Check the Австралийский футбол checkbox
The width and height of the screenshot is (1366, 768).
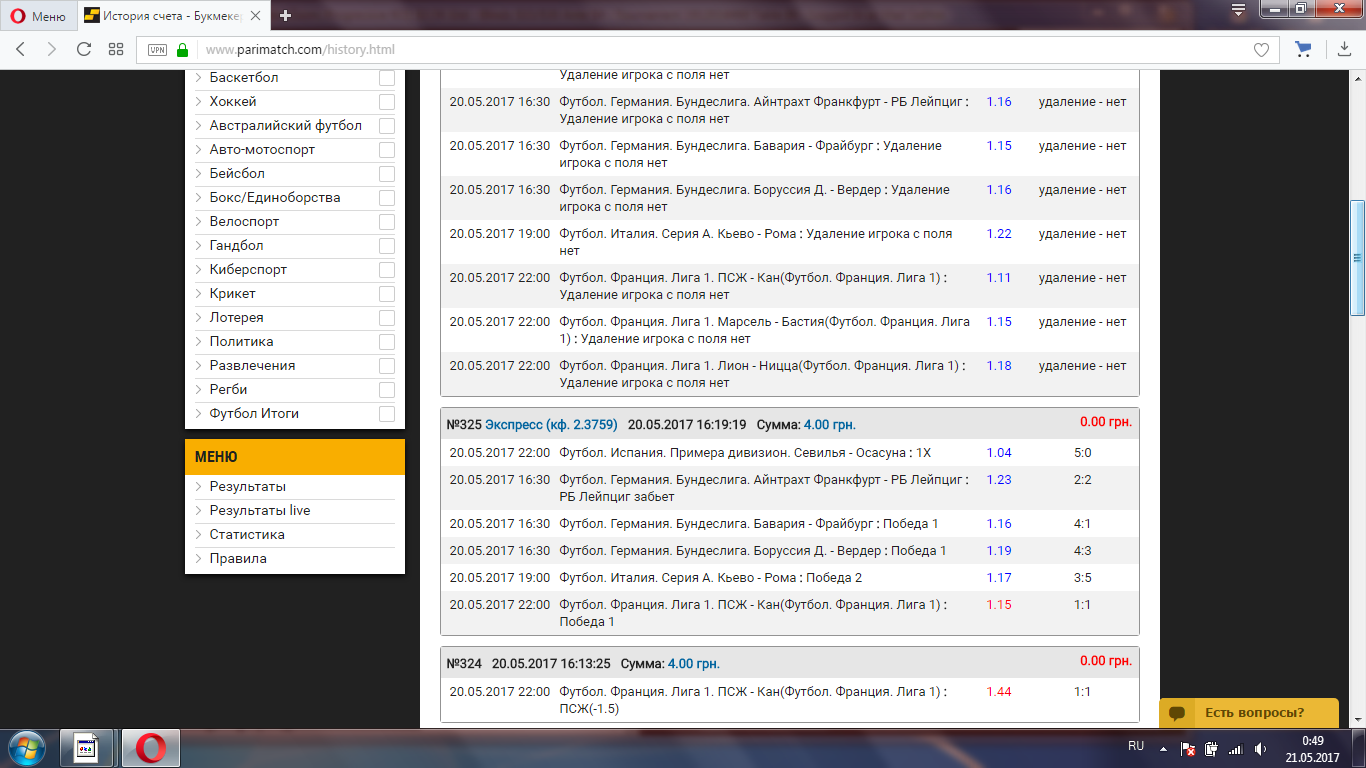tap(387, 126)
